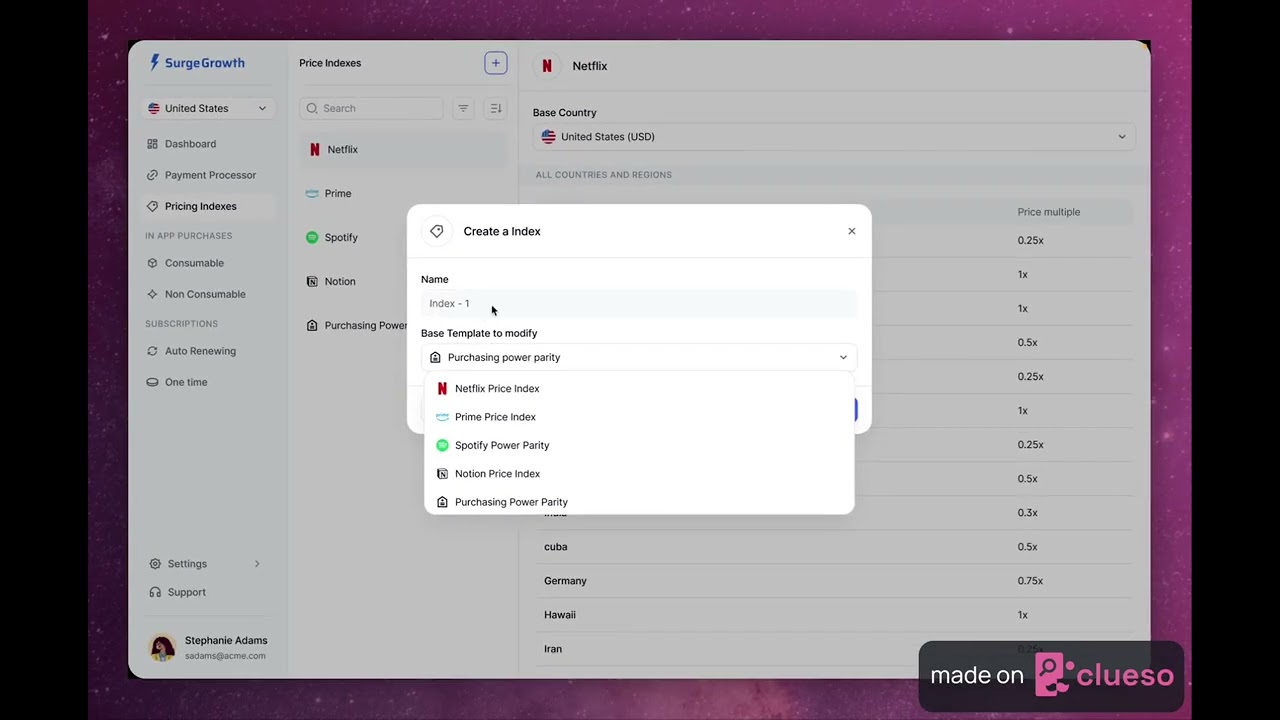The width and height of the screenshot is (1280, 720).
Task: Click the Non Consumable diamond icon
Action: [152, 294]
